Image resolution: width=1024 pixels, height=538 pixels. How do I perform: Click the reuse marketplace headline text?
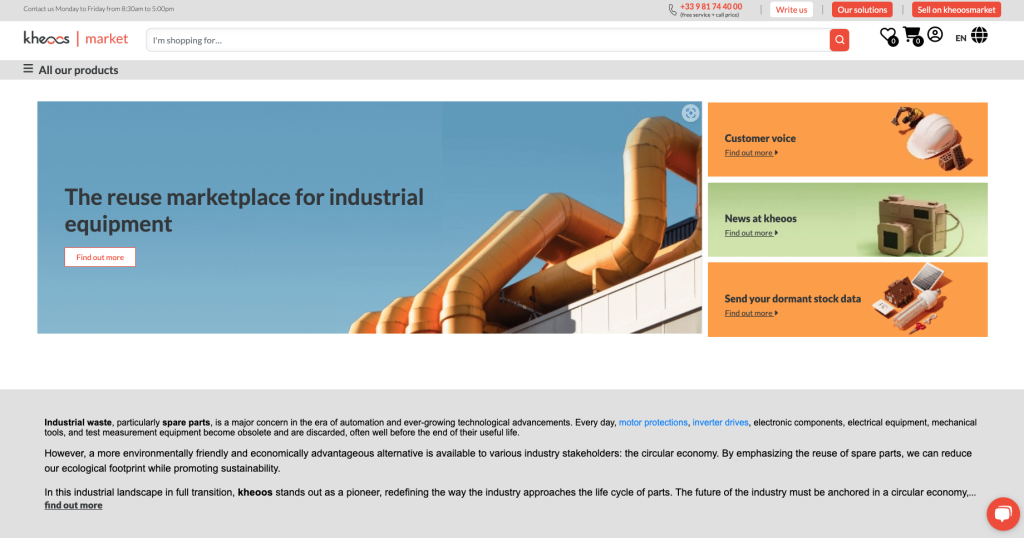point(244,210)
